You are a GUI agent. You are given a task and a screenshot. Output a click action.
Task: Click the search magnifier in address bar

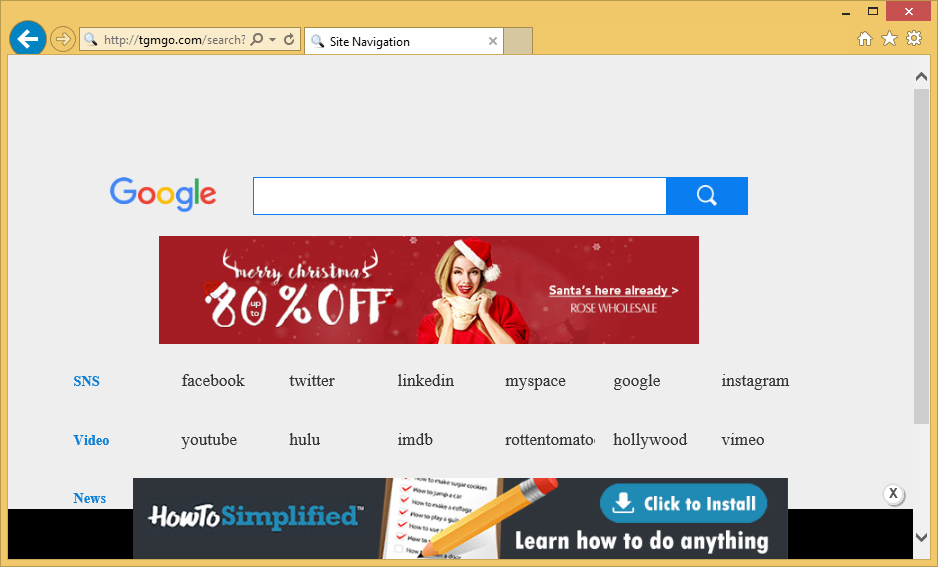257,39
